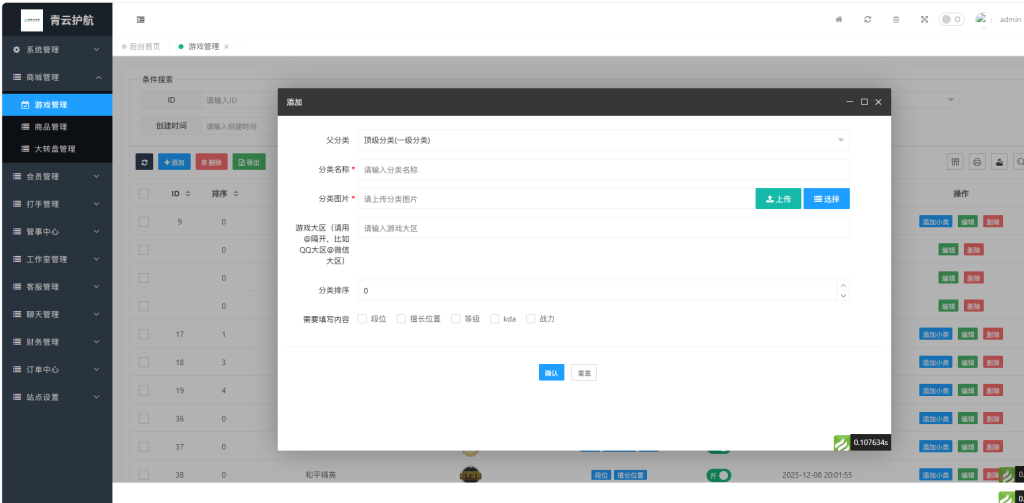
Task: Click the home icon in top header
Action: 839,20
